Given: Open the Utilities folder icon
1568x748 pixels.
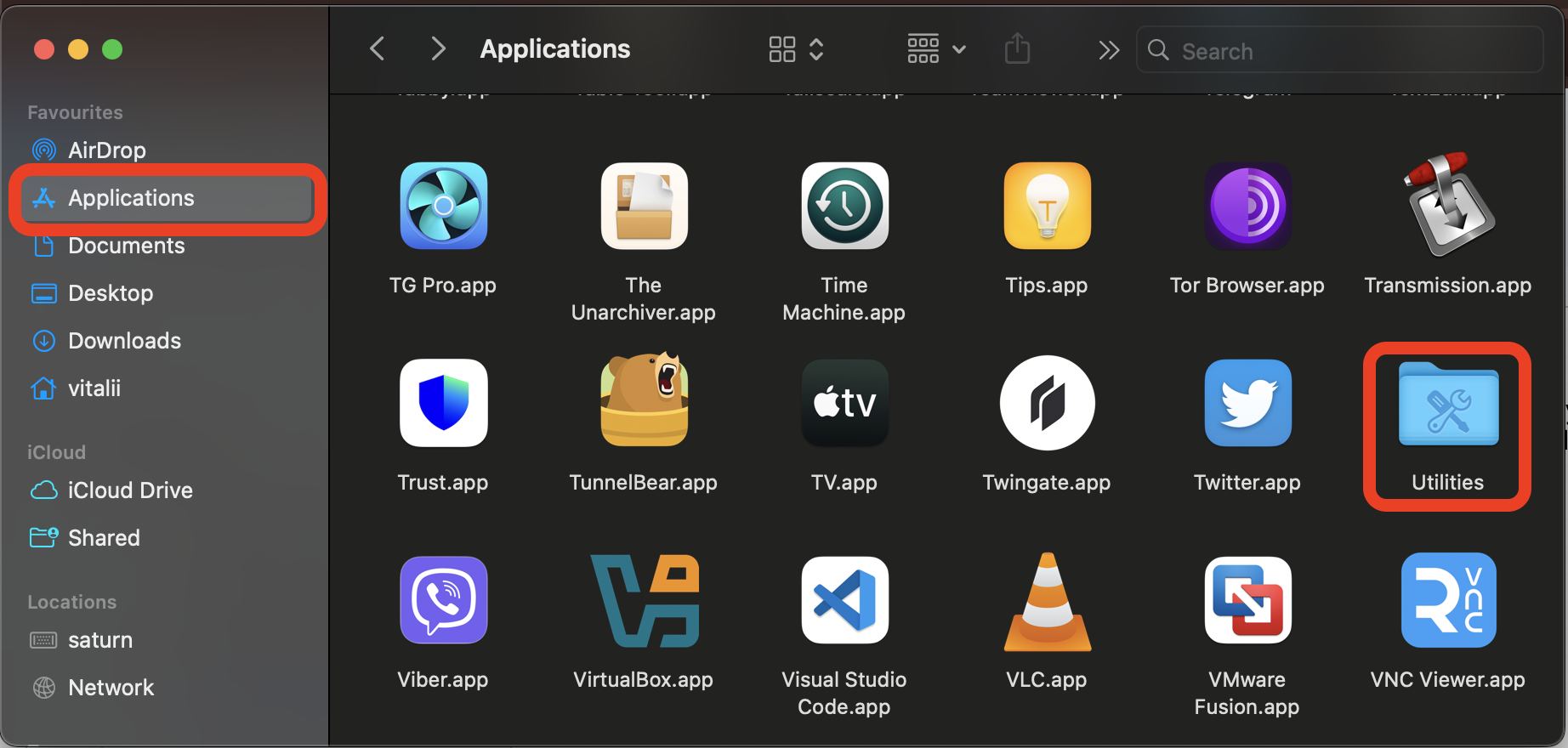Looking at the screenshot, I should click(x=1448, y=403).
